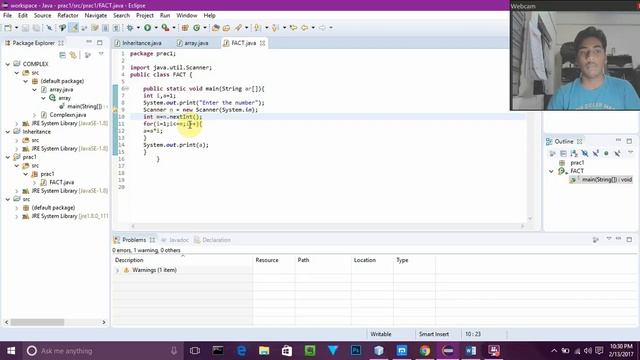640x360 pixels.
Task: Open File Explorer from the taskbar
Action: pyautogui.click(x=264, y=351)
